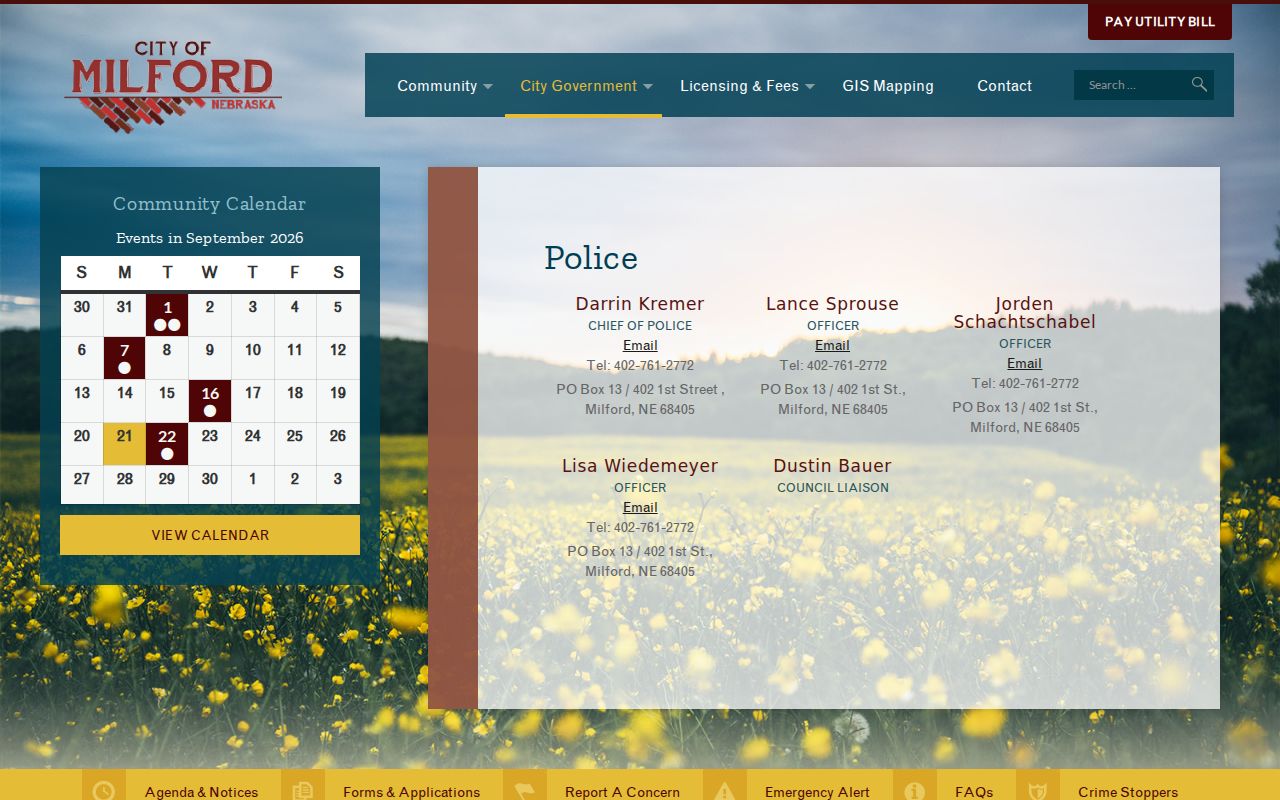1280x800 pixels.
Task: Open events on September 1 in calendar
Action: tap(167, 315)
